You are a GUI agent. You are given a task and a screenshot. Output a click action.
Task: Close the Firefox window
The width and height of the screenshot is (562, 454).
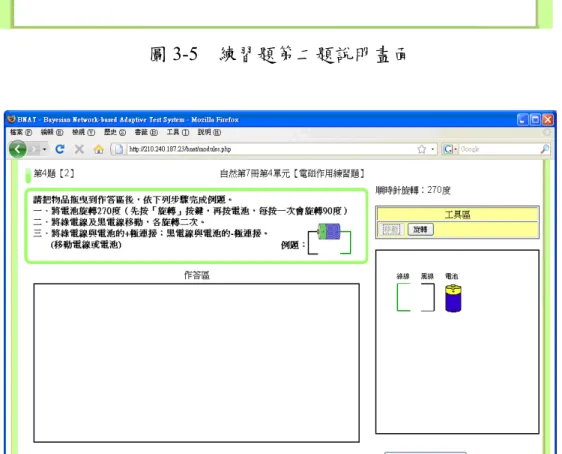point(548,120)
